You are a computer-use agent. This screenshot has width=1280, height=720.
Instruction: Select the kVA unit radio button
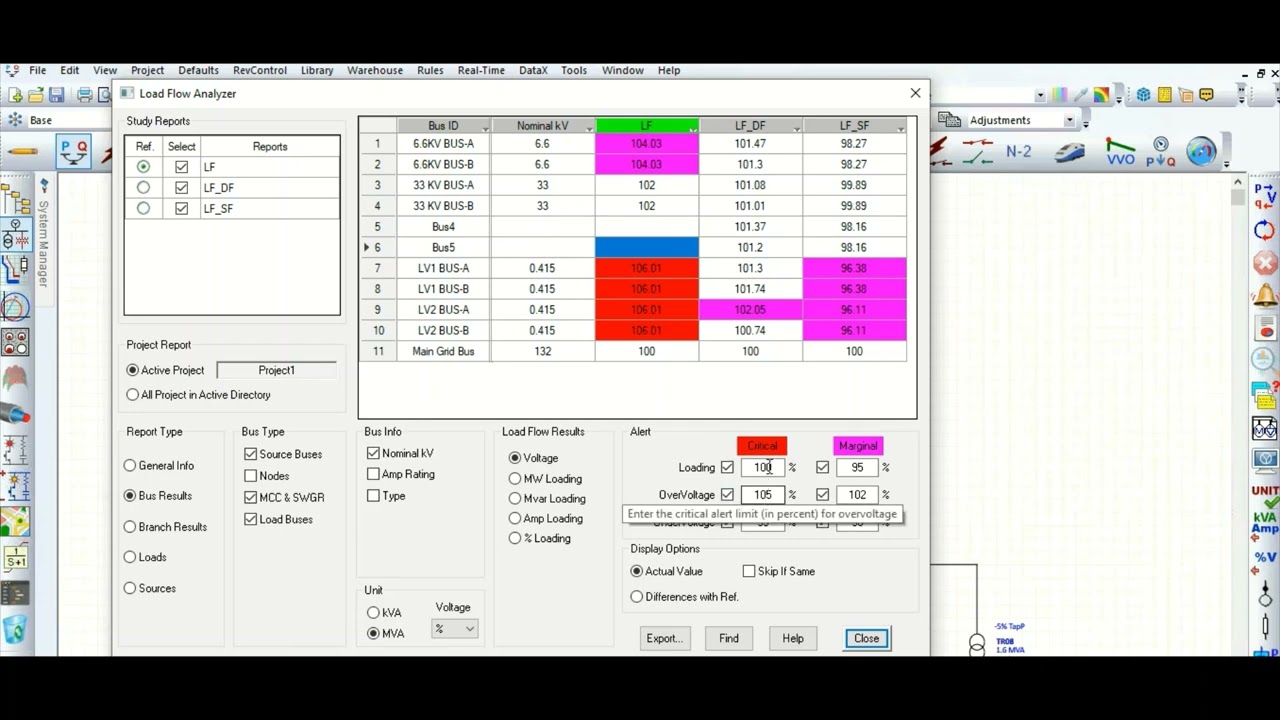click(373, 613)
